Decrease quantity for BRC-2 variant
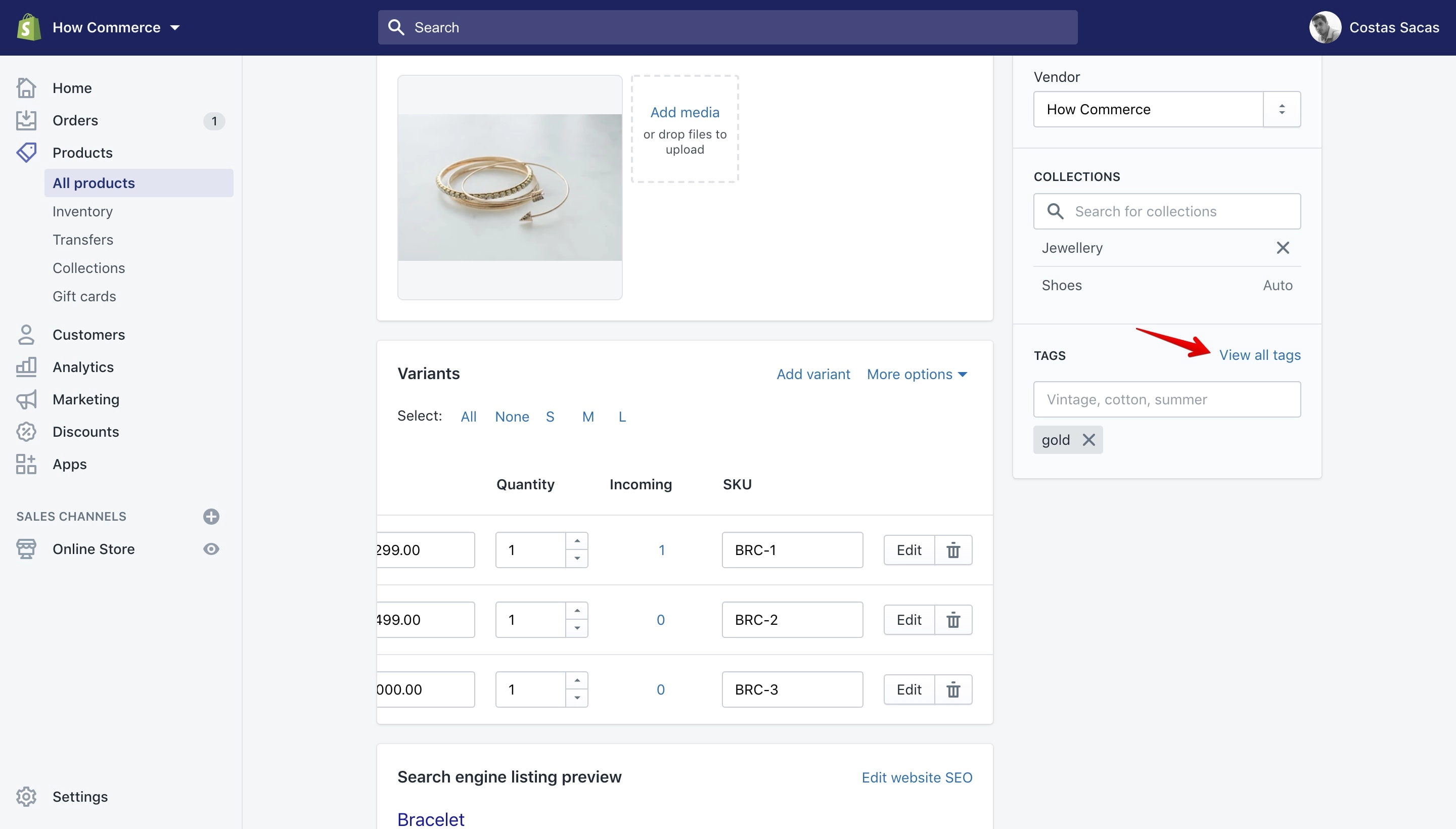 click(x=577, y=628)
